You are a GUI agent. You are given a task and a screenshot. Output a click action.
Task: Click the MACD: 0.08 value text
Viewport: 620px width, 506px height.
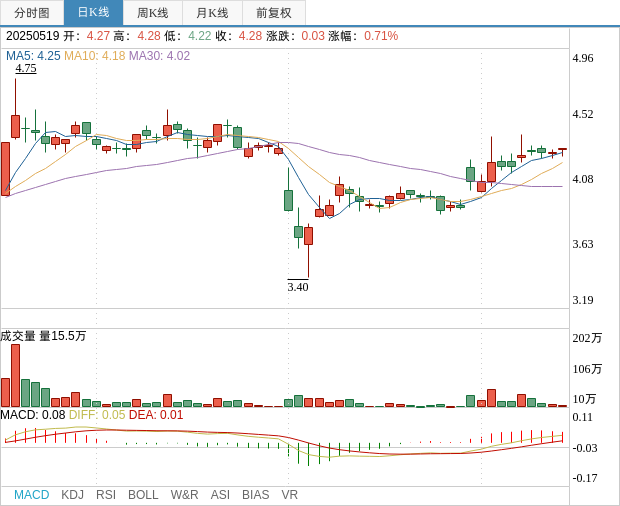pyautogui.click(x=33, y=415)
